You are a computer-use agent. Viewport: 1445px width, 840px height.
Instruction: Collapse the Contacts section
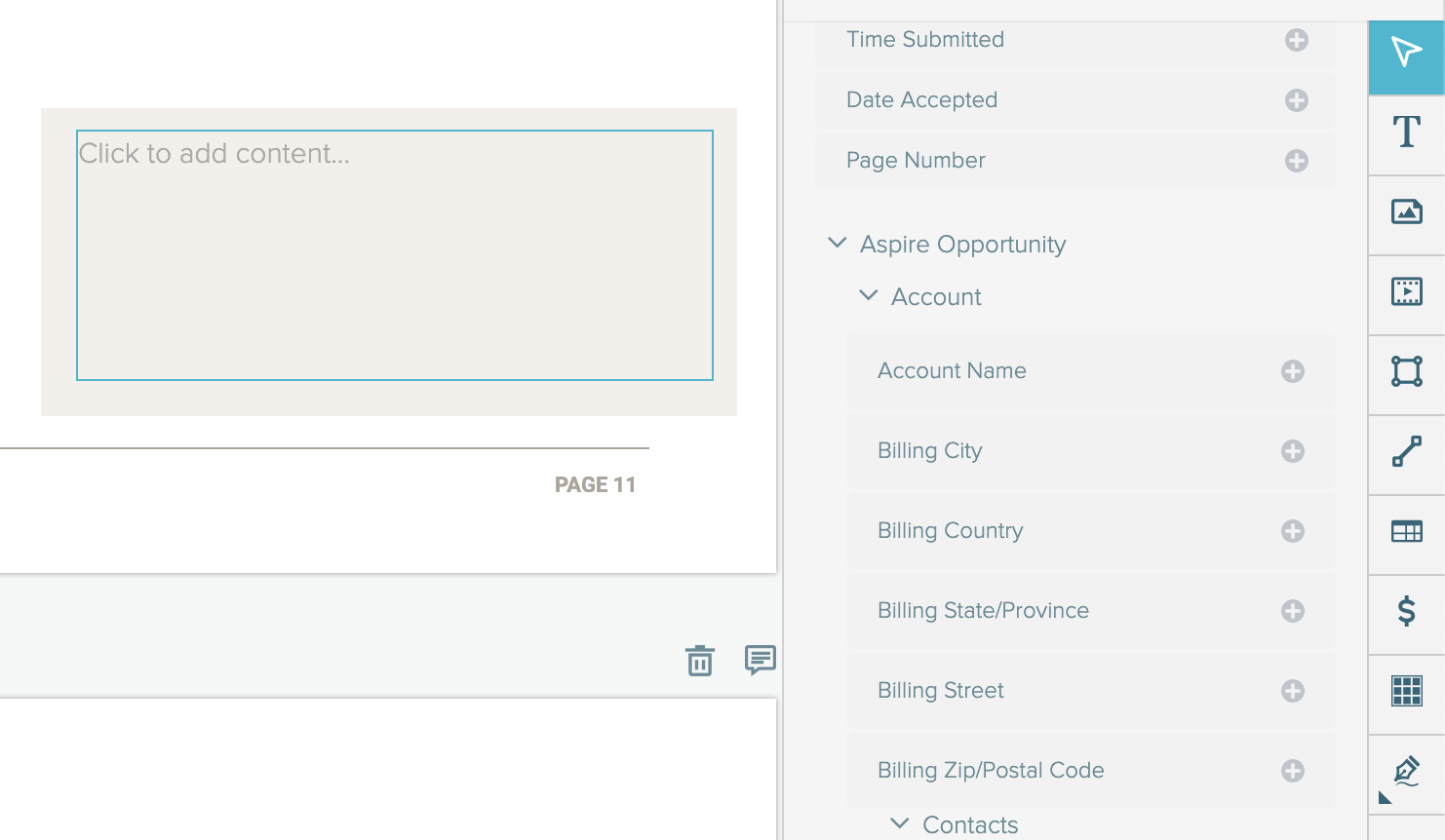pyautogui.click(x=900, y=824)
